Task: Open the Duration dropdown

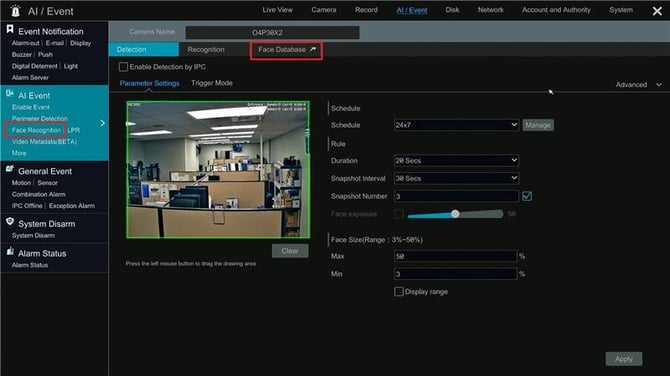Action: pyautogui.click(x=456, y=160)
